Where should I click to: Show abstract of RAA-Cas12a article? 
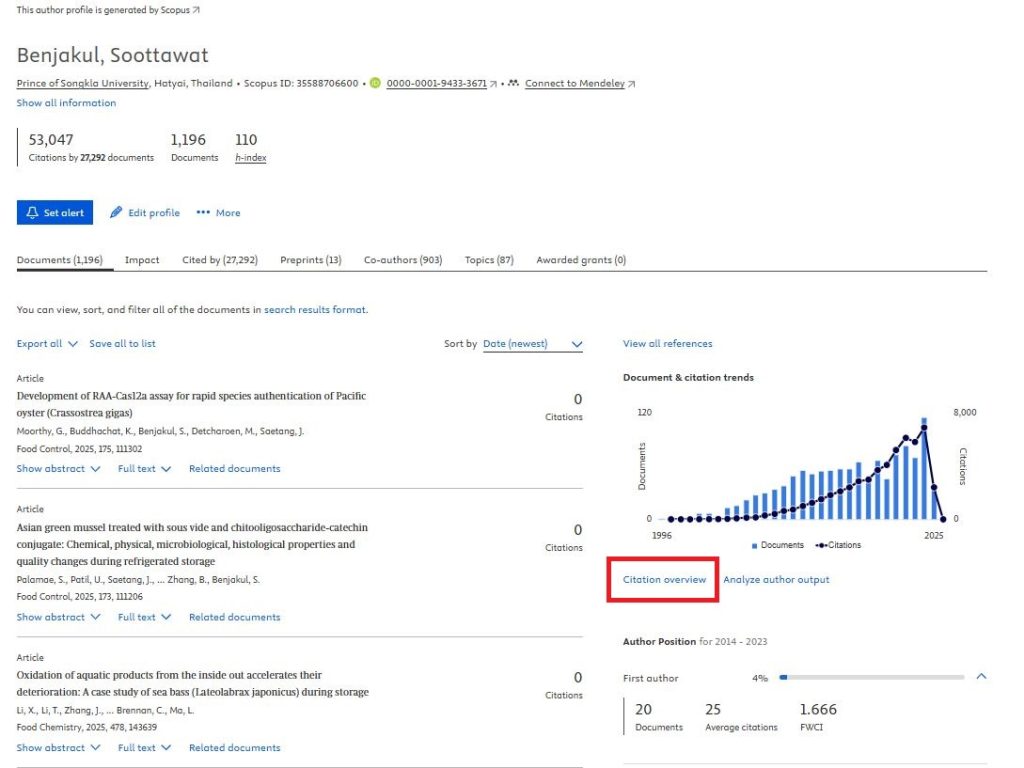pos(58,469)
